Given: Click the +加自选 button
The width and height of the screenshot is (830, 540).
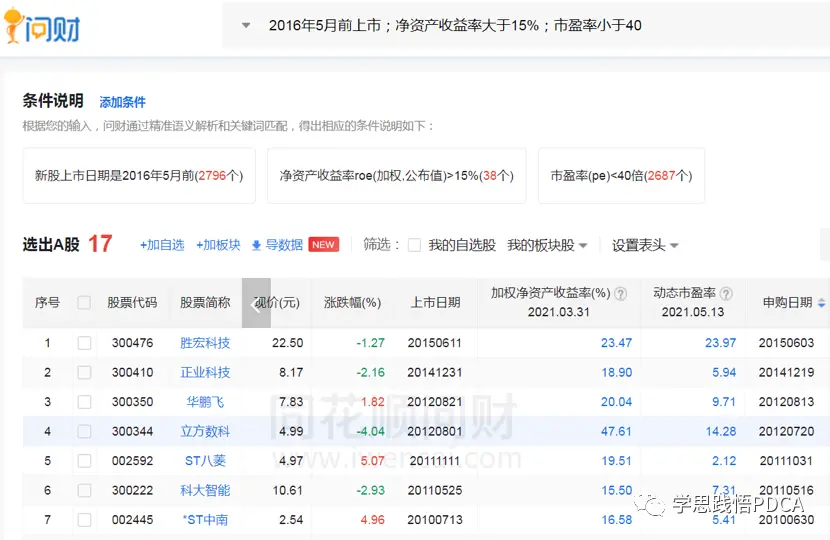Looking at the screenshot, I should (162, 245).
